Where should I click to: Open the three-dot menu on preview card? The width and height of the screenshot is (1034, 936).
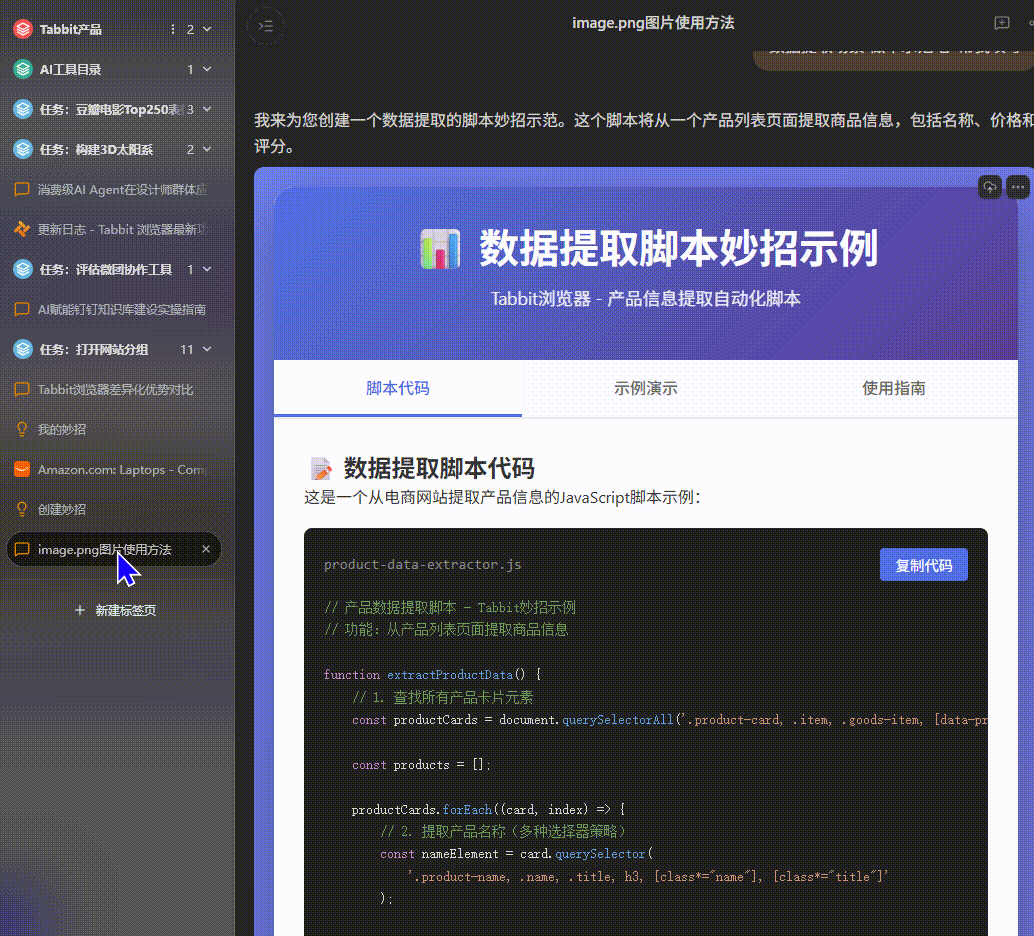[1018, 187]
